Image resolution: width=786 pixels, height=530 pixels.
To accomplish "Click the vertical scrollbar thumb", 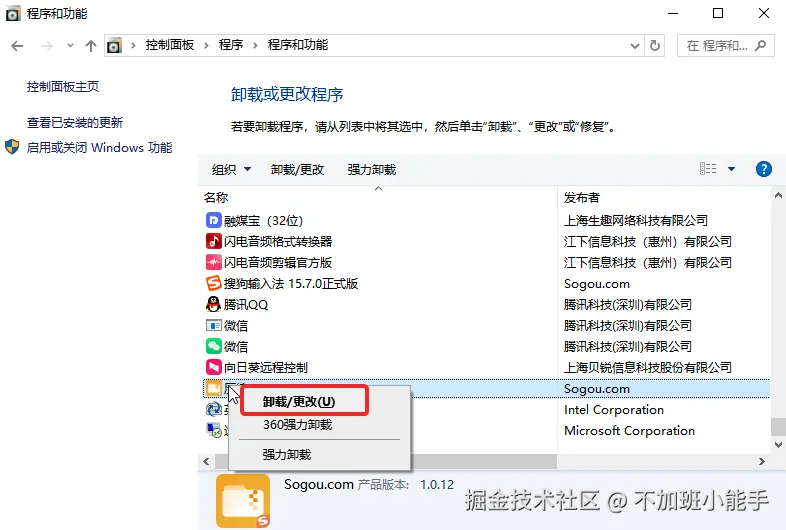I will [x=778, y=427].
